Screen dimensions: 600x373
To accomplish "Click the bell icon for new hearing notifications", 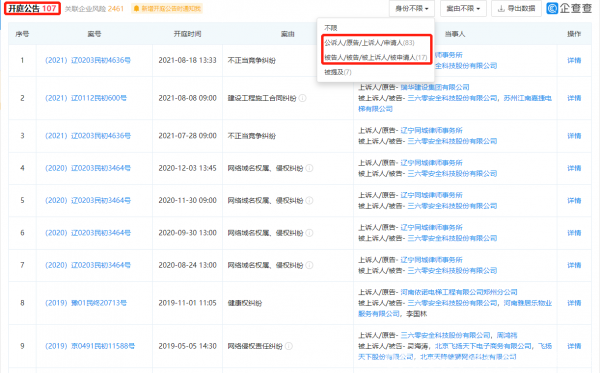I will [x=136, y=8].
